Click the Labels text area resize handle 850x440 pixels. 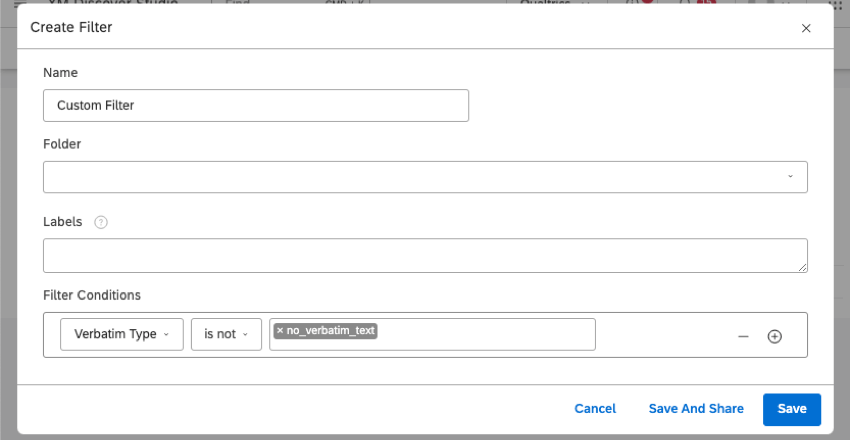pyautogui.click(x=802, y=267)
